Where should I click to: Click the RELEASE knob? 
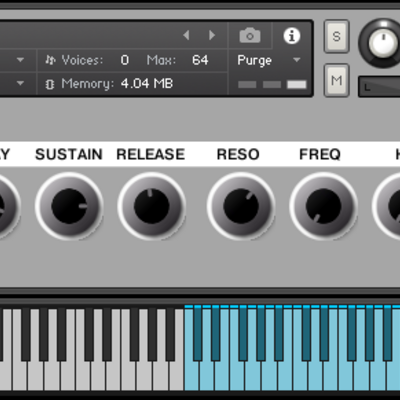151,206
